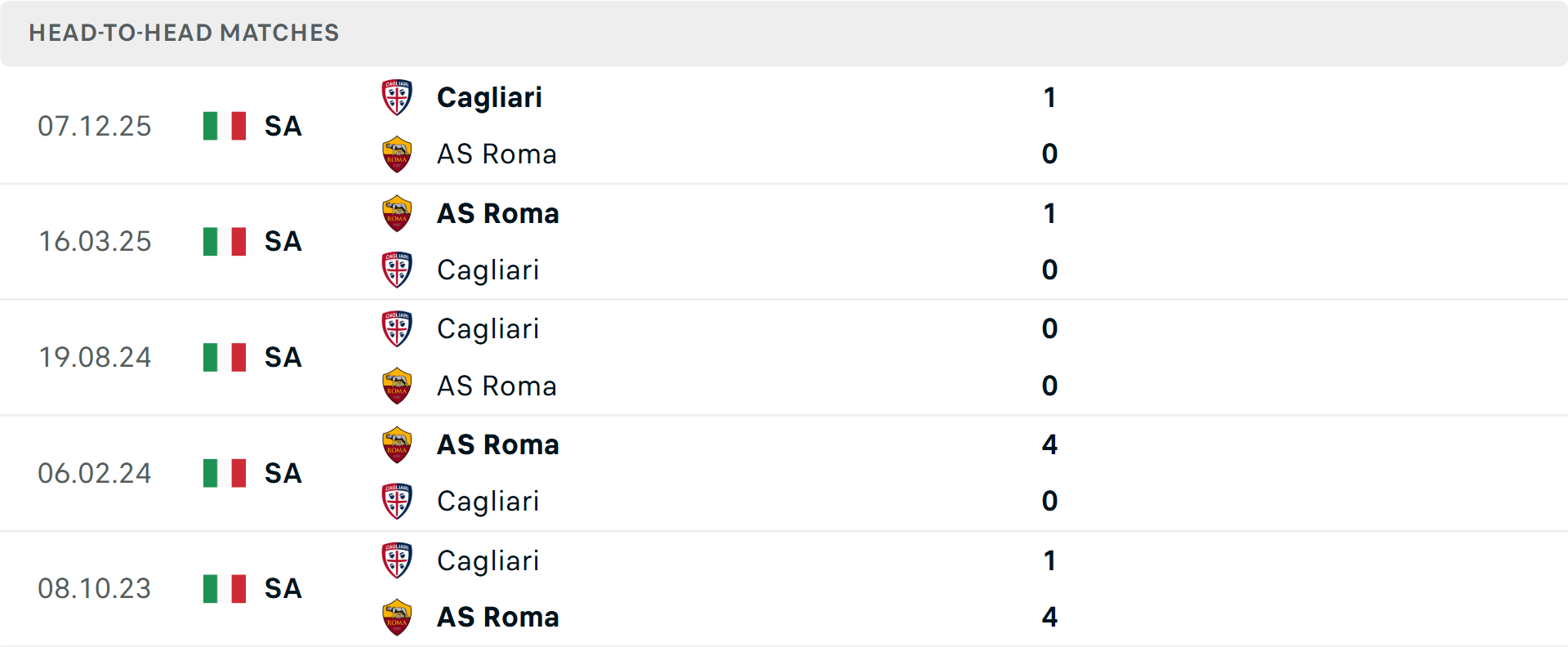This screenshot has height=647, width=1568.
Task: Click the Cagliari logo in the 19.08.24 row
Action: coord(397,328)
